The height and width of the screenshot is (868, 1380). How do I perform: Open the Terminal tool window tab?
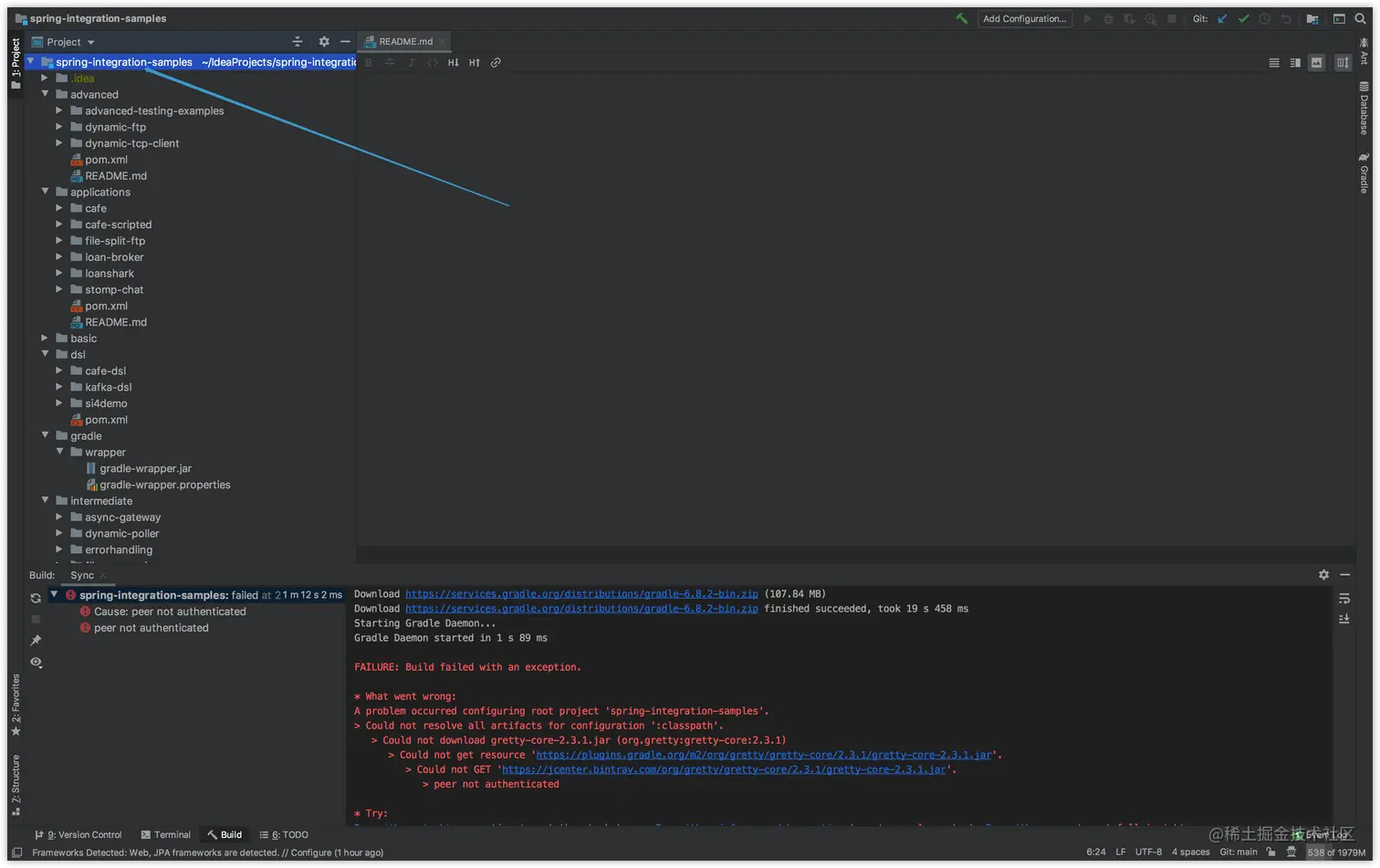click(x=165, y=835)
